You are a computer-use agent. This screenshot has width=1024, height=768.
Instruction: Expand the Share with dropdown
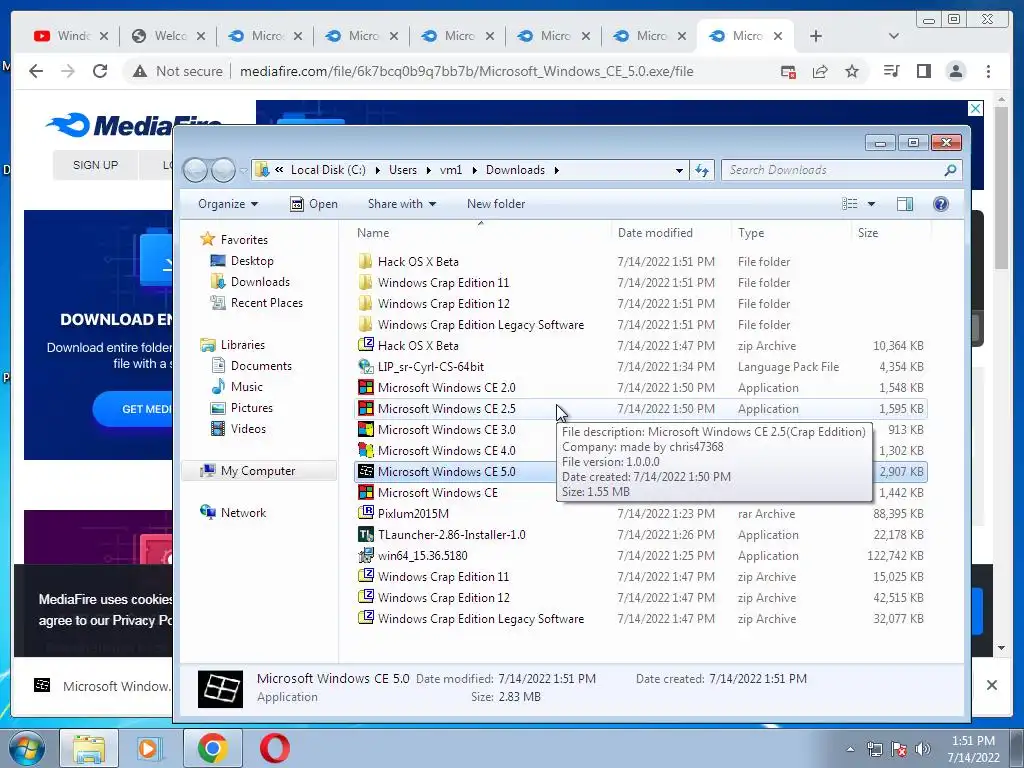pos(402,204)
